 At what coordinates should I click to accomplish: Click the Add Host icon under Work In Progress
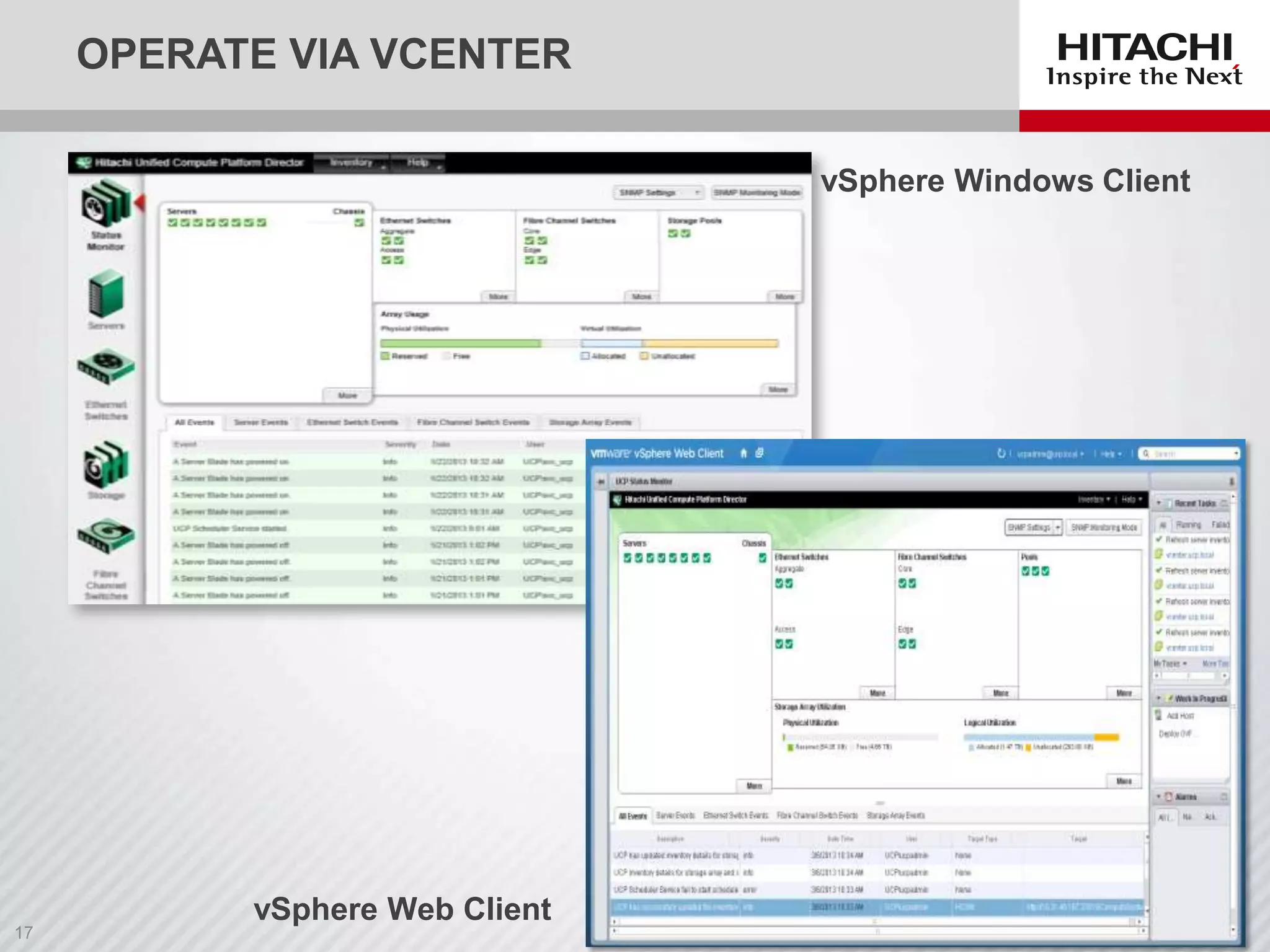(1158, 715)
